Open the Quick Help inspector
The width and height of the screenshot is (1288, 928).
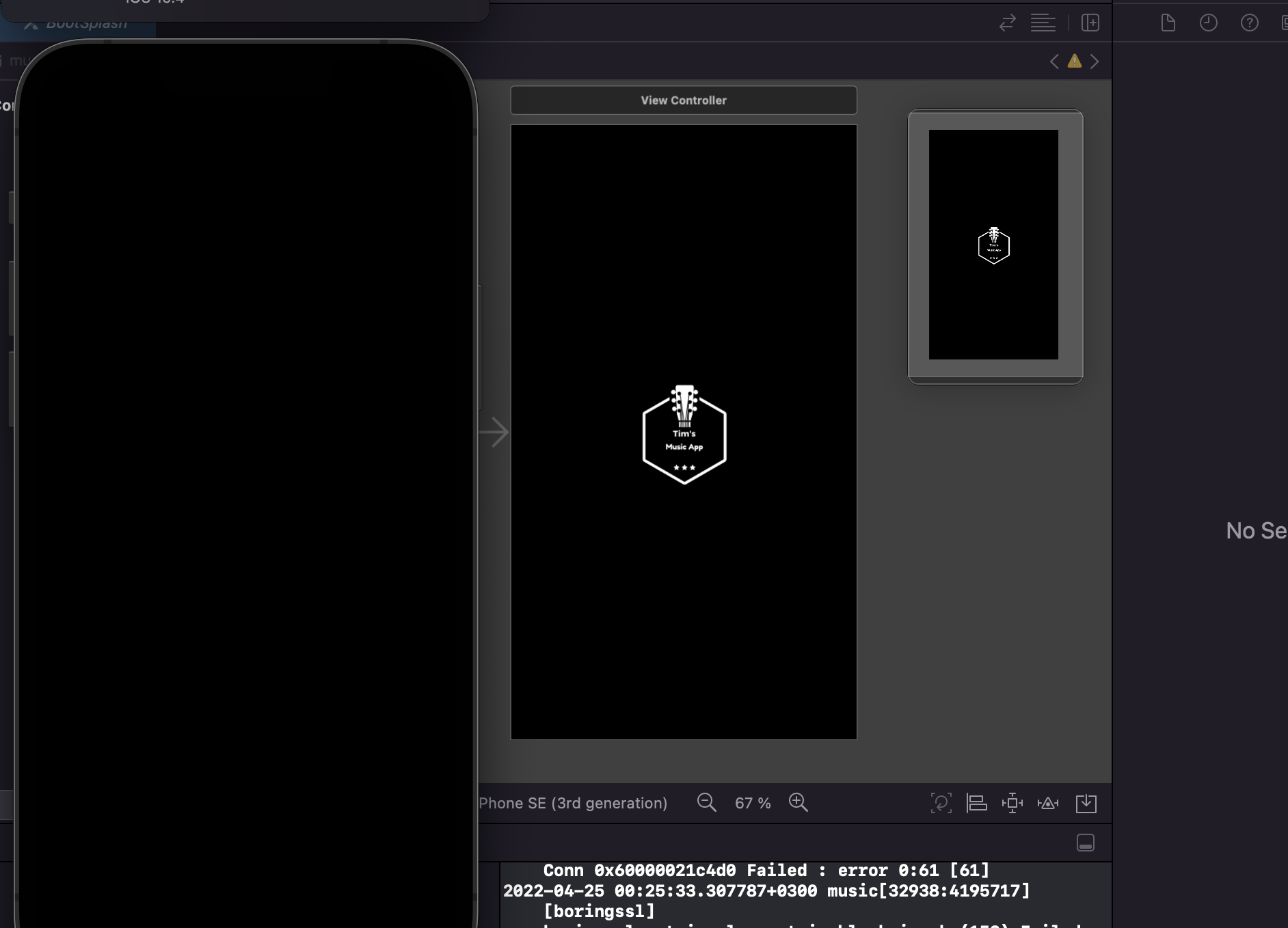[1250, 23]
